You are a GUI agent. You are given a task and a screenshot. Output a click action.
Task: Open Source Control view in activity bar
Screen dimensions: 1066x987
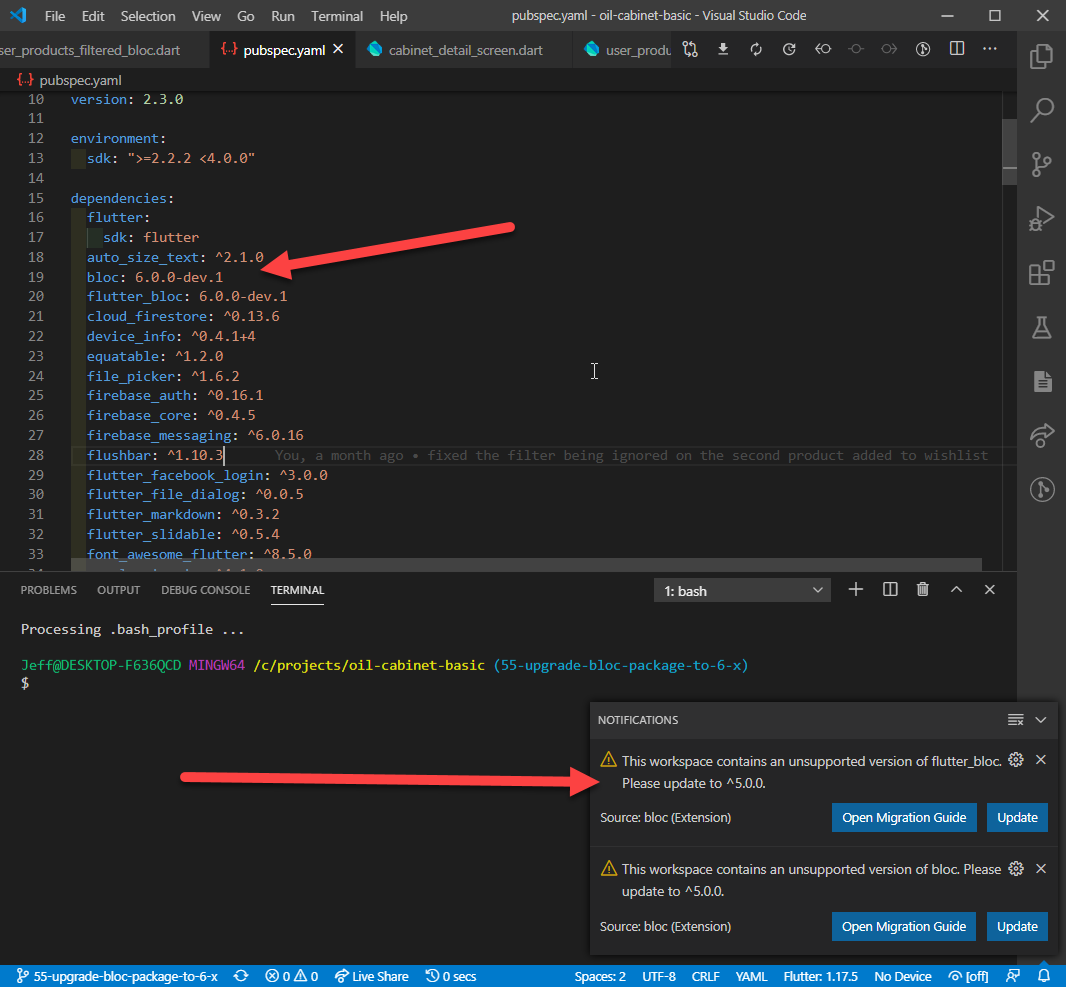point(1041,164)
